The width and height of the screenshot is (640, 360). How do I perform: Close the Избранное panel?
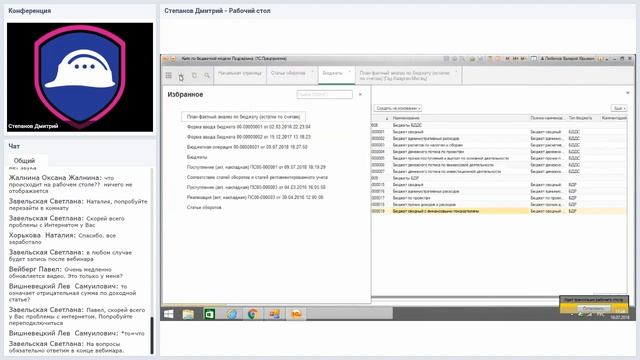(360, 95)
